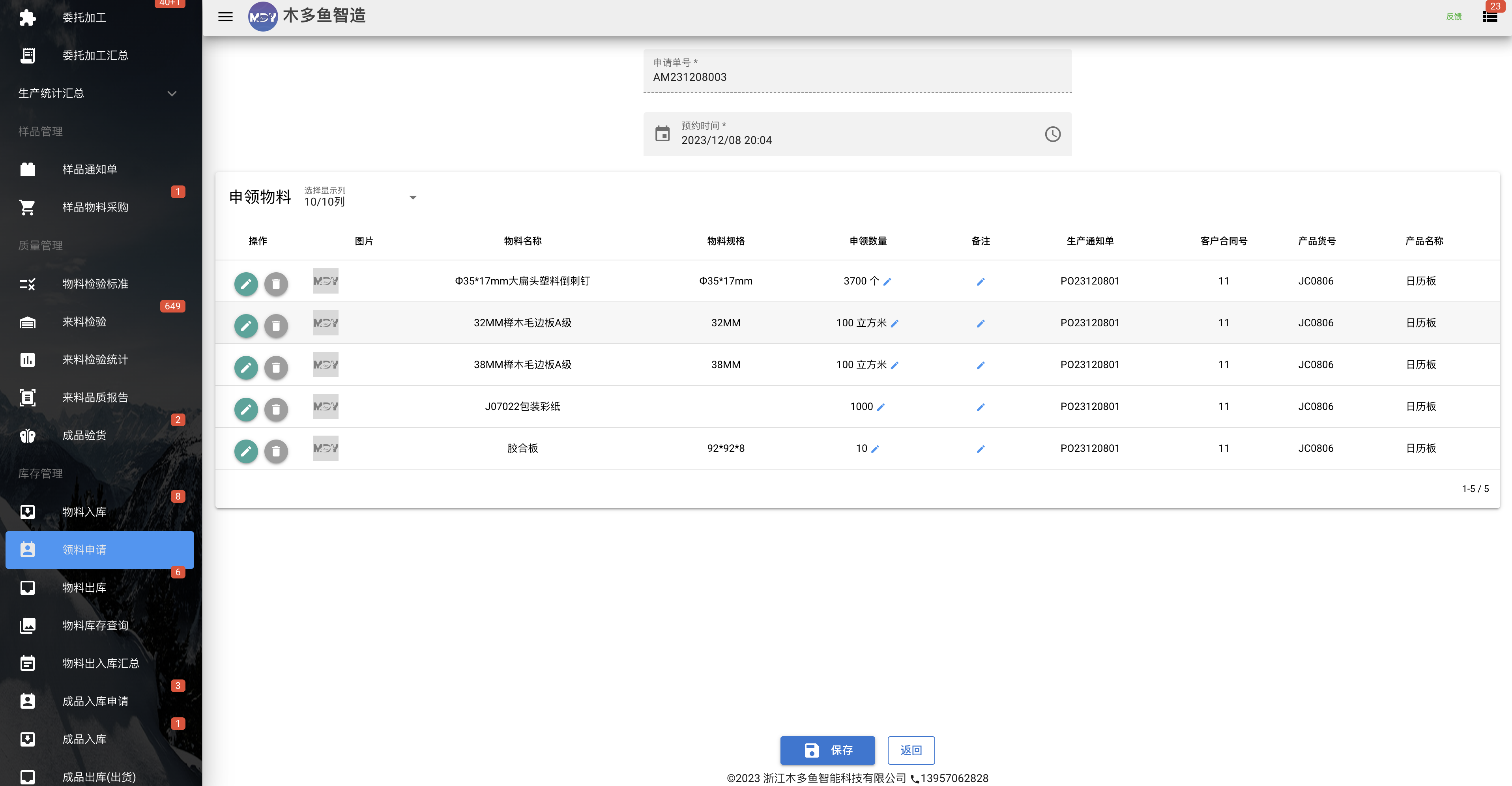Delete the Φ35*17mm大扁头塑料倒刺钉 row

(x=276, y=284)
